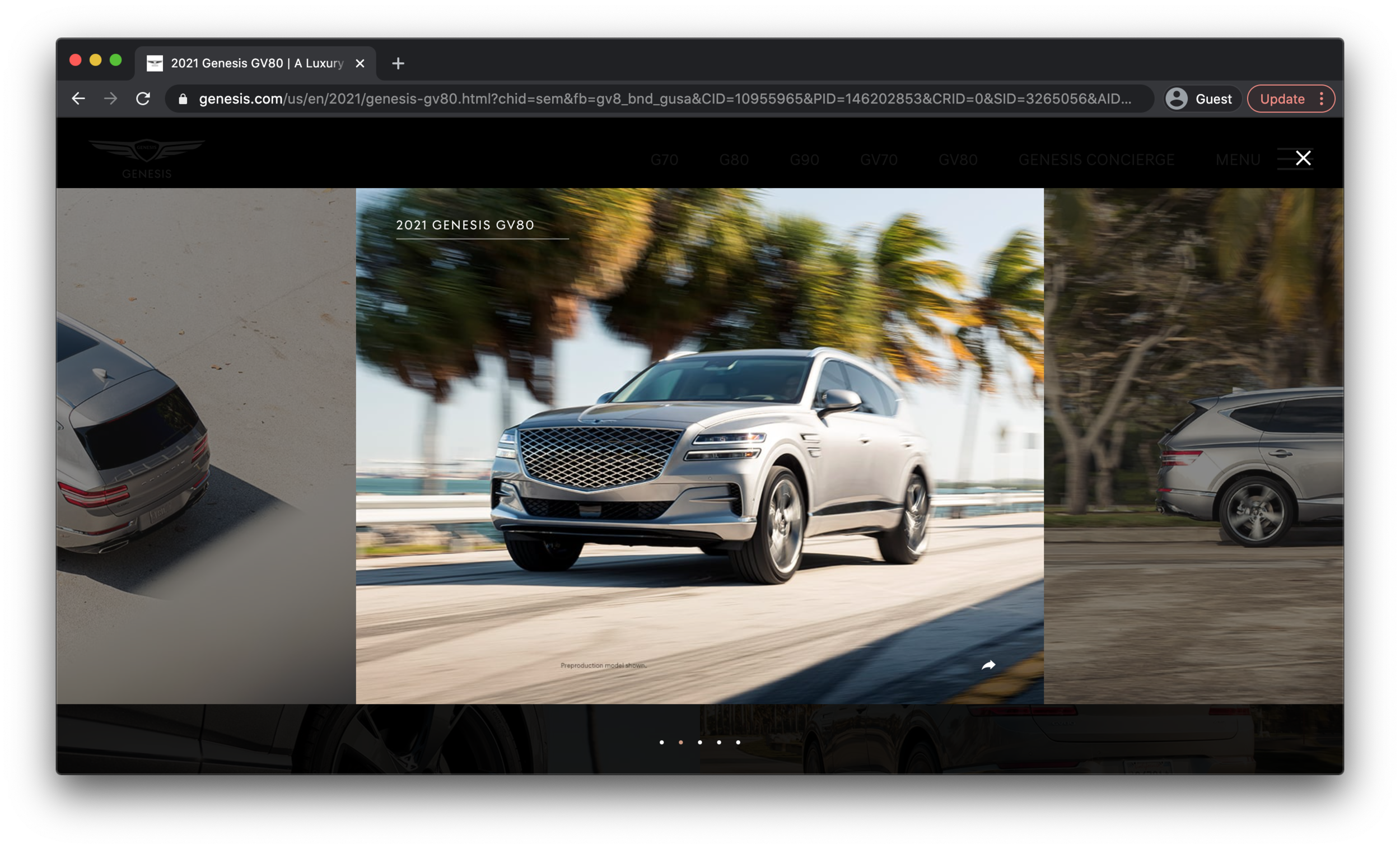Click "Preproduction model shown." caption
The width and height of the screenshot is (1400, 849).
click(x=604, y=665)
